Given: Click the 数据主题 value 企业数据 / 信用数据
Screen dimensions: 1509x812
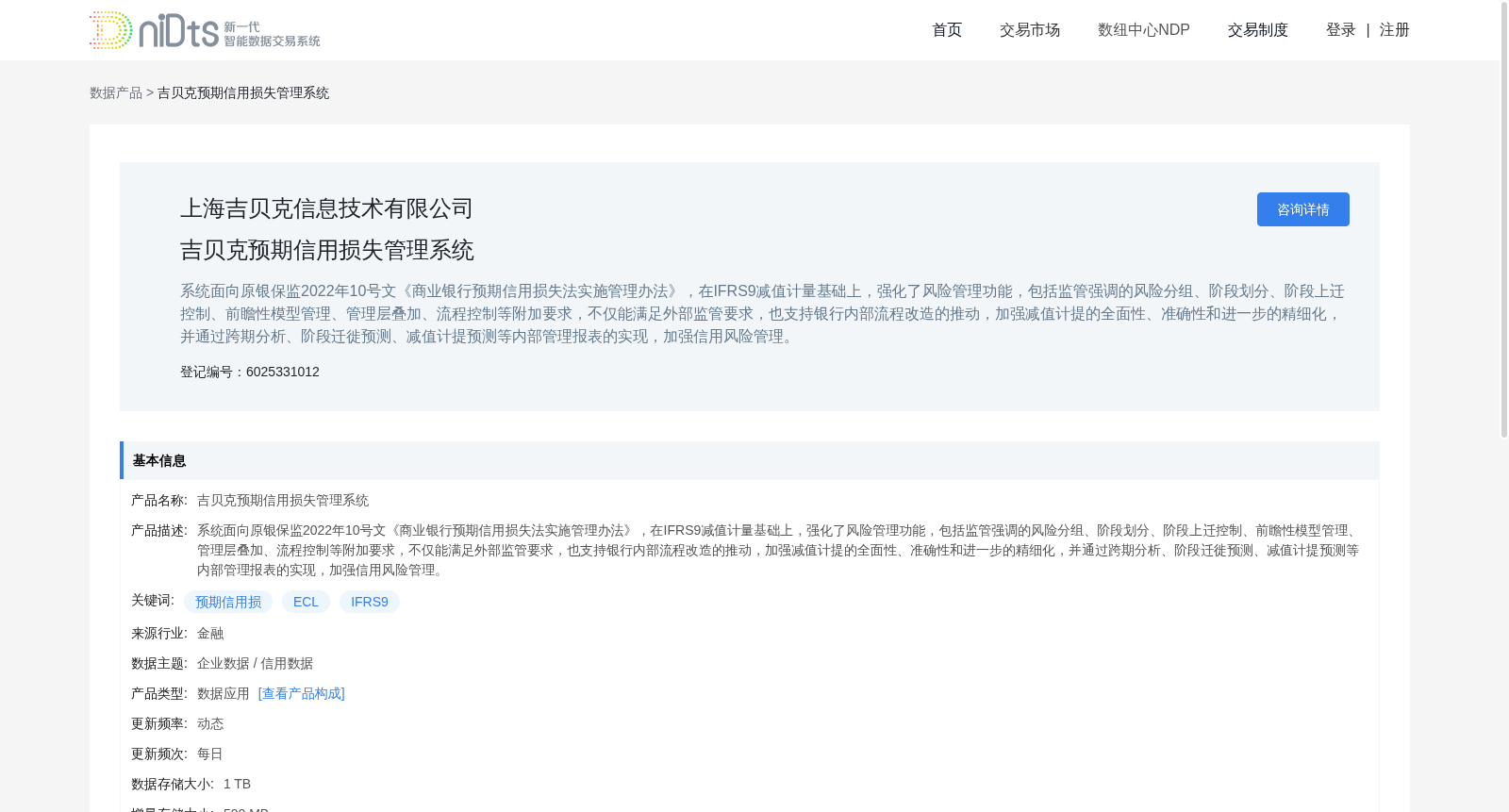Looking at the screenshot, I should click(x=255, y=663).
